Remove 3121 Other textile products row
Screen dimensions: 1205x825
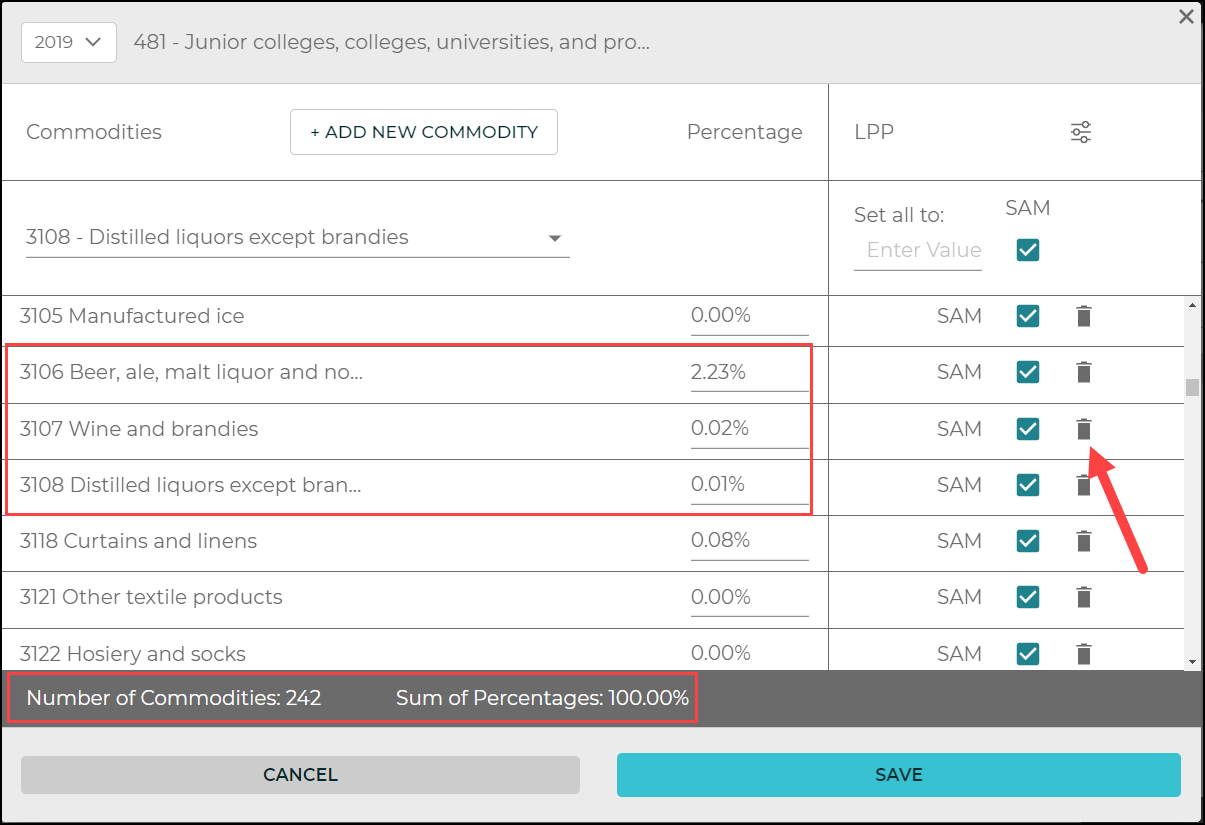coord(1083,597)
